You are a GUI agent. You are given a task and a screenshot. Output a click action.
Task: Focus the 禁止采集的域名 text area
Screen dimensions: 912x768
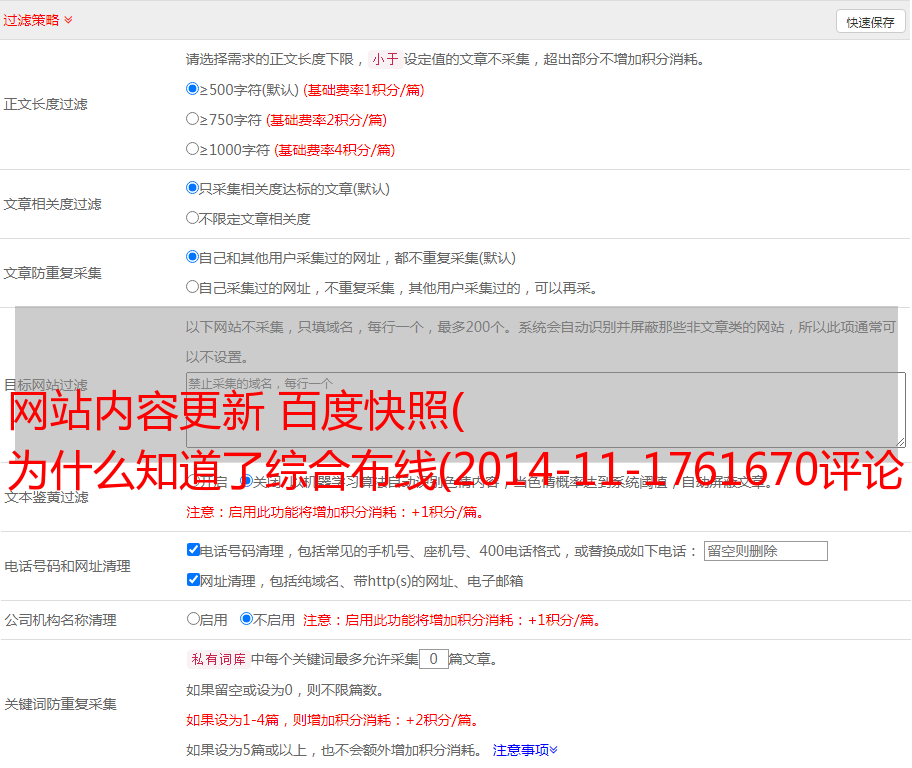pos(546,410)
